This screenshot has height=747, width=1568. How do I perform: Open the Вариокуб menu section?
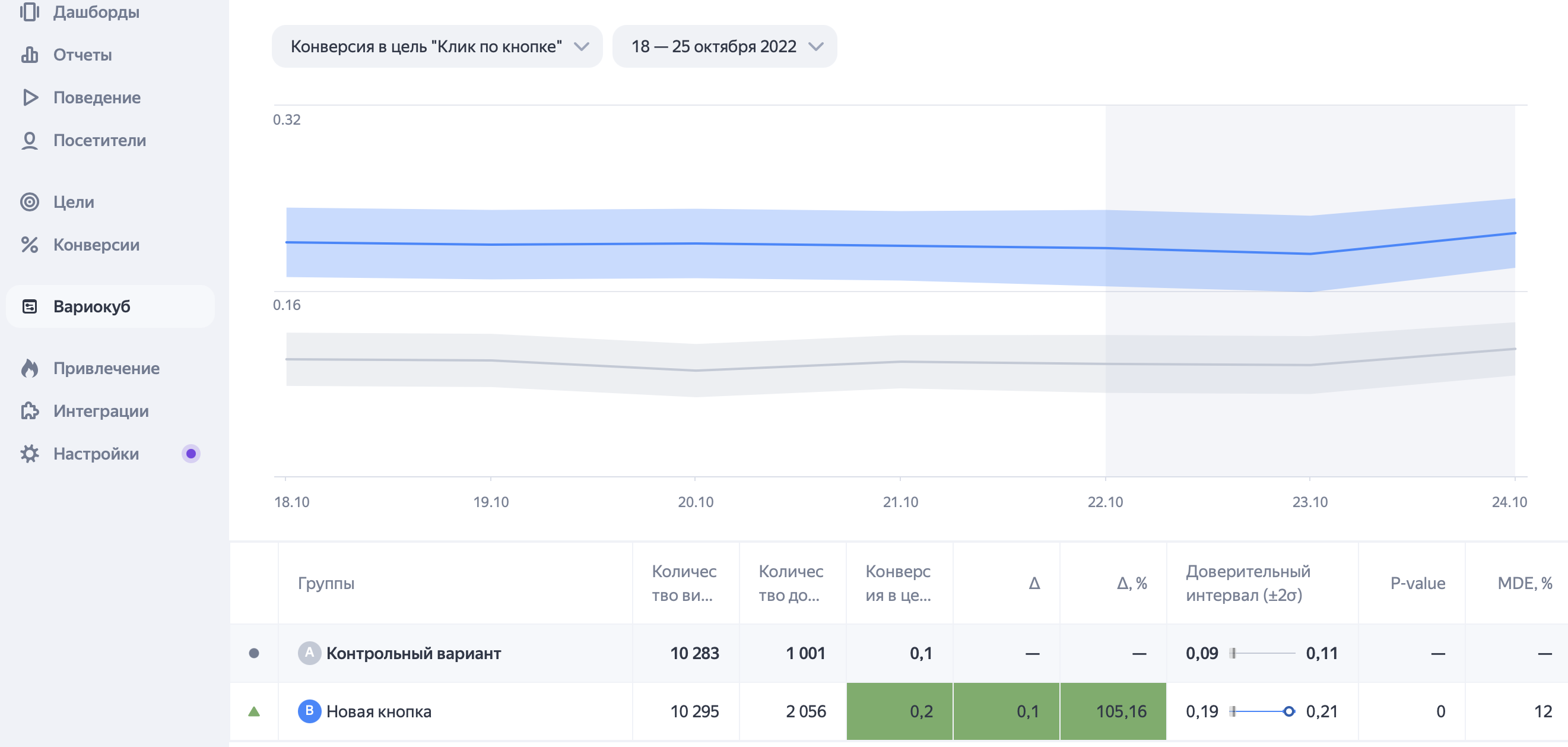tap(91, 306)
